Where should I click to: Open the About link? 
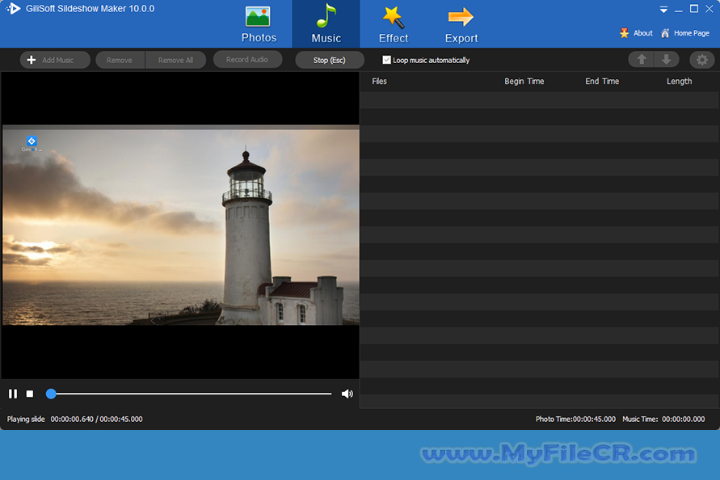pyautogui.click(x=636, y=33)
